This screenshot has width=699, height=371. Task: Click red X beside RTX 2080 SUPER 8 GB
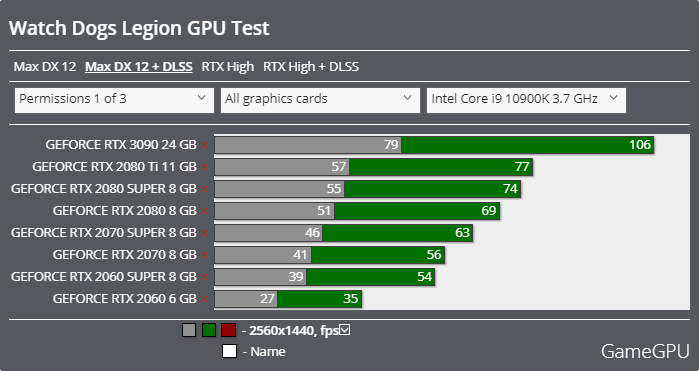click(204, 189)
